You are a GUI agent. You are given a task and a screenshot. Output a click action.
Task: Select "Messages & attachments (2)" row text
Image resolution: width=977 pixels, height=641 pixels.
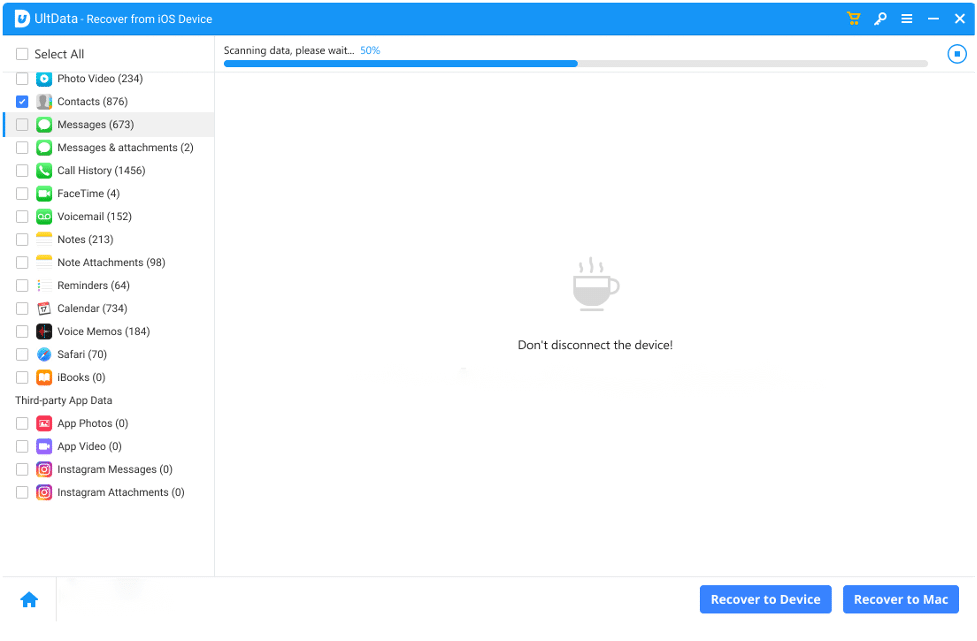click(125, 148)
